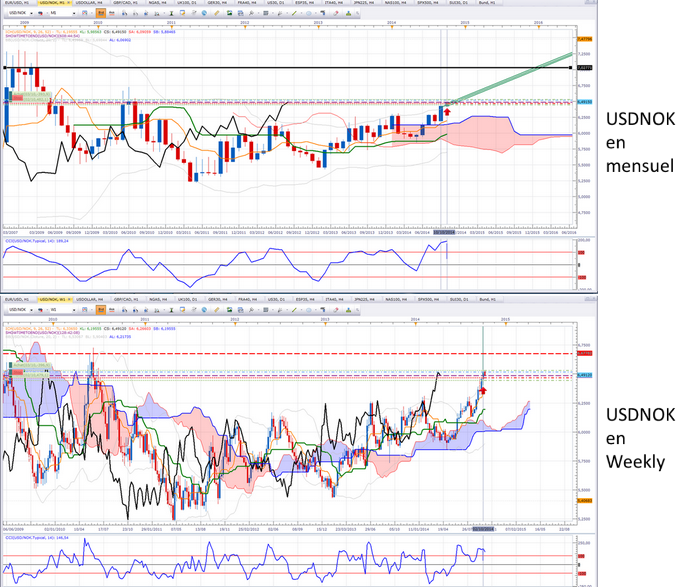Click the green stamp icon in weekly toolbar
This screenshot has height=587, width=700.
348,310
